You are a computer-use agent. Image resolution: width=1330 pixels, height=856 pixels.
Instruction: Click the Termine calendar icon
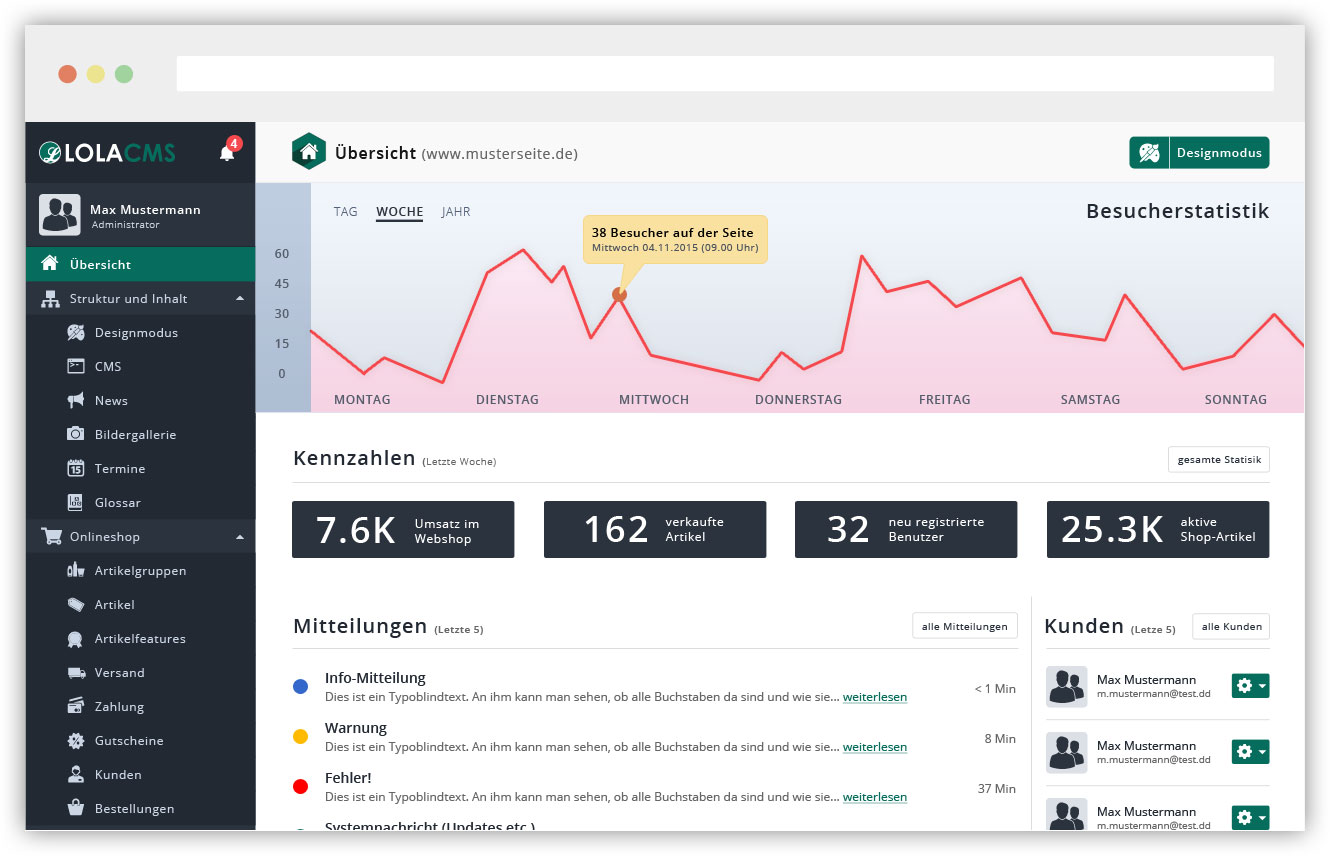click(76, 468)
